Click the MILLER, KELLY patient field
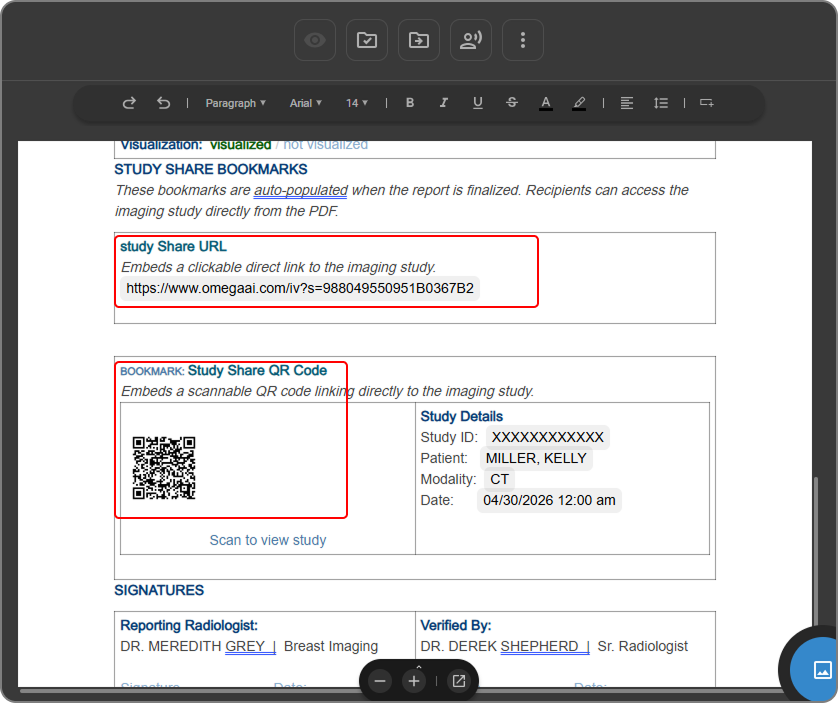Viewport: 838px width, 703px height. point(536,458)
